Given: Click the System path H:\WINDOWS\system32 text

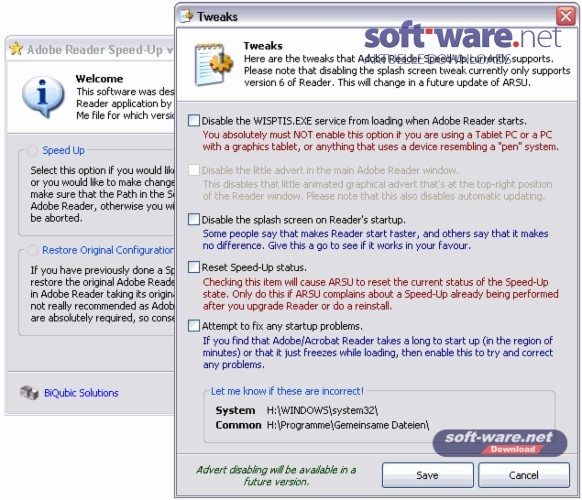Looking at the screenshot, I should (x=322, y=410).
